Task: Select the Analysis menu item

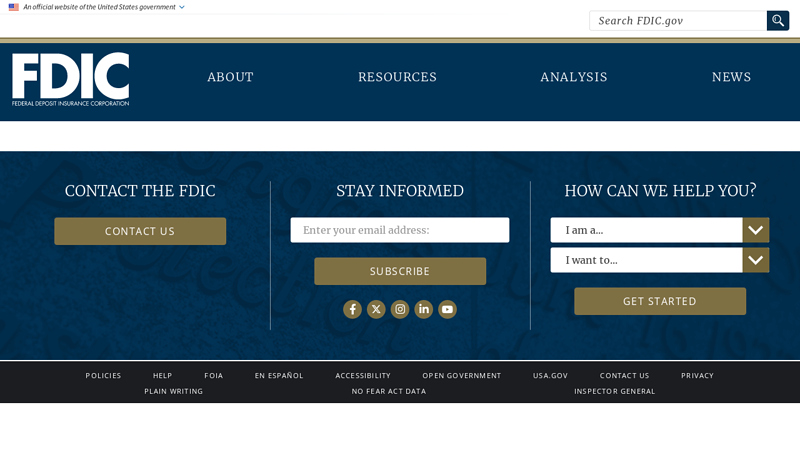Action: (x=574, y=77)
